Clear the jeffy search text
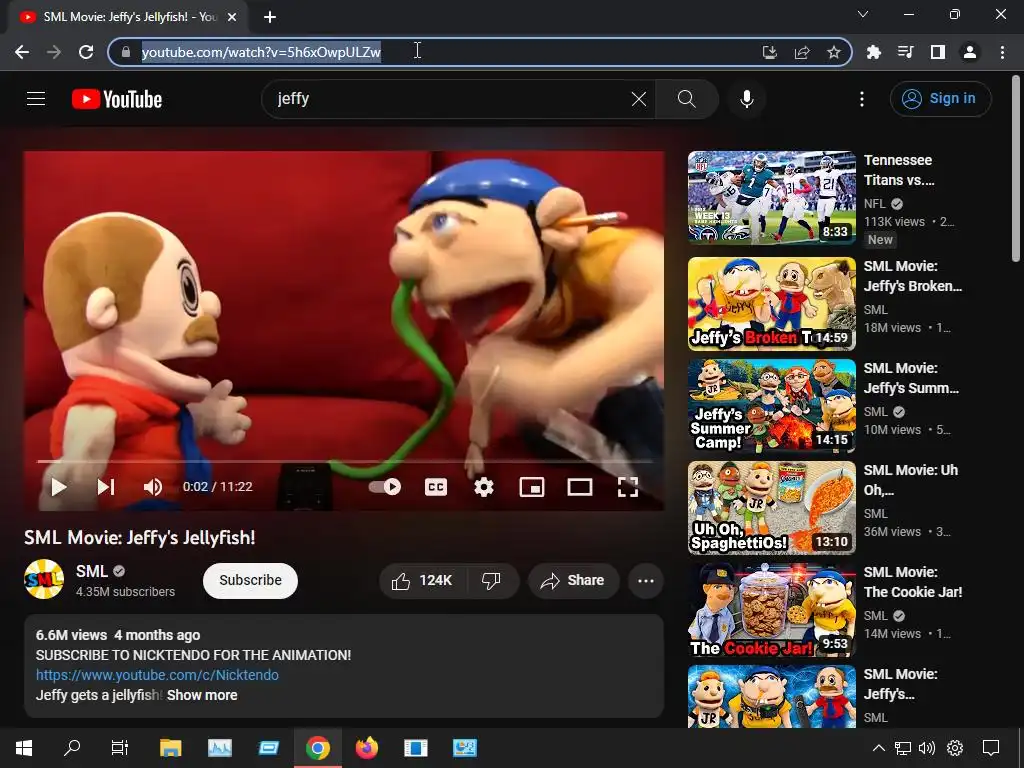Viewport: 1024px width, 768px height. (x=639, y=99)
